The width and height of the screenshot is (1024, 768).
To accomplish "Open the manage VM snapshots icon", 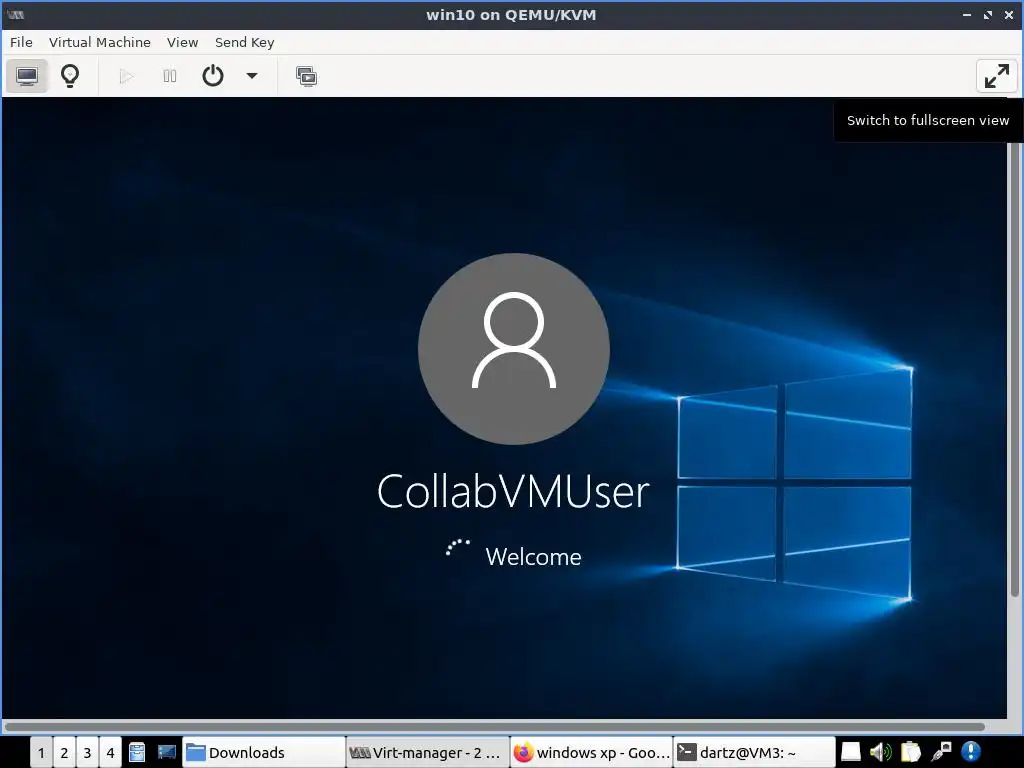I will click(306, 76).
